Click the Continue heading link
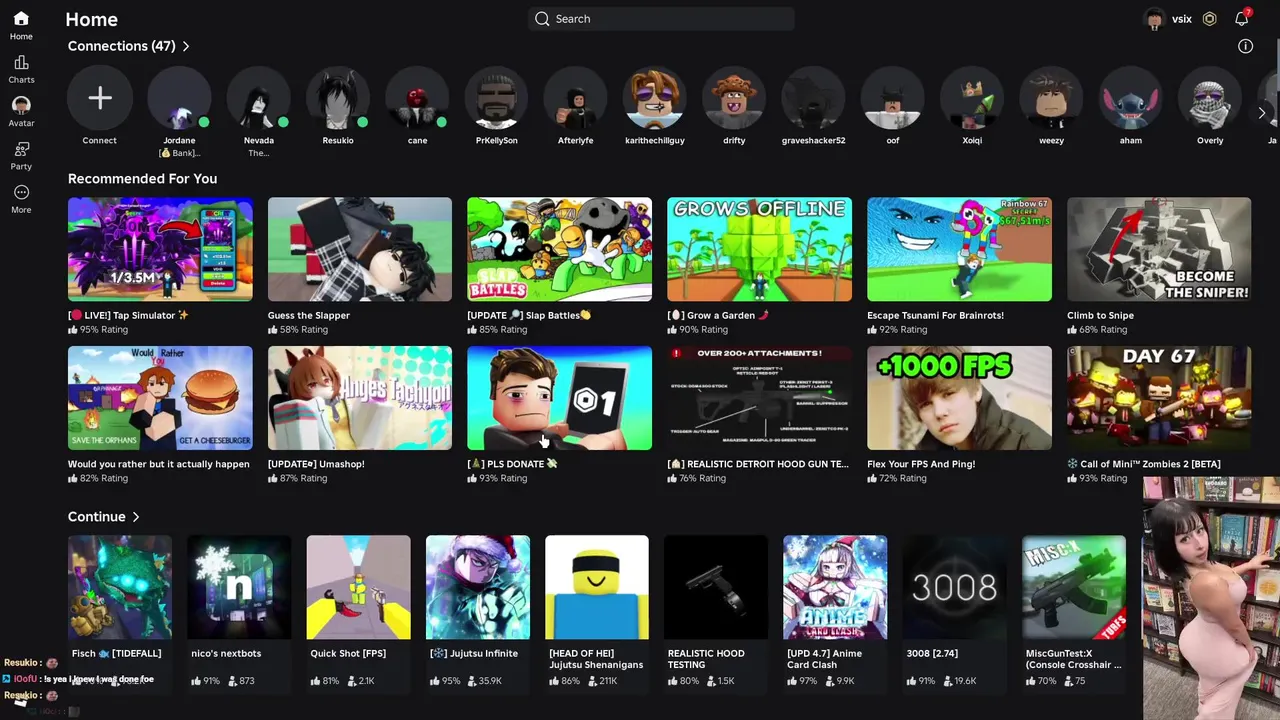Screen dimensions: 1280x720 [96, 517]
